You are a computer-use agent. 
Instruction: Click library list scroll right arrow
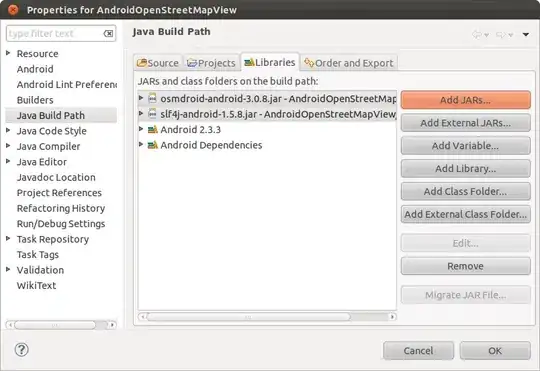pos(392,317)
